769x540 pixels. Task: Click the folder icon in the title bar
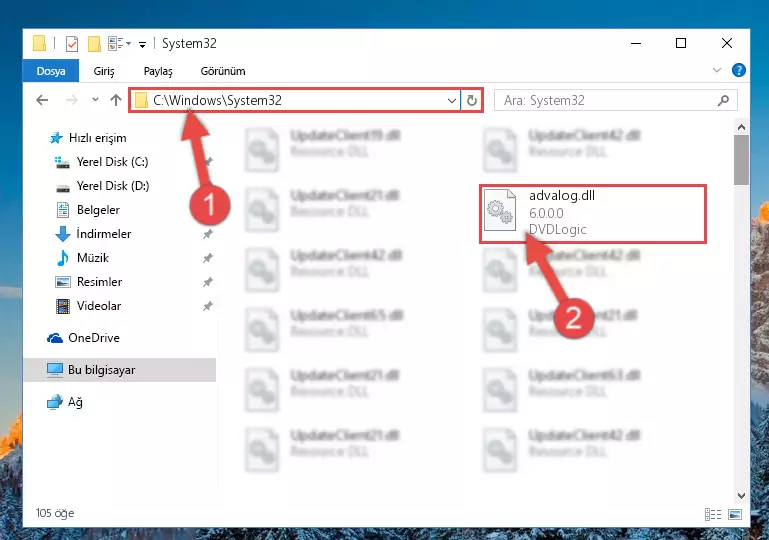[40, 43]
